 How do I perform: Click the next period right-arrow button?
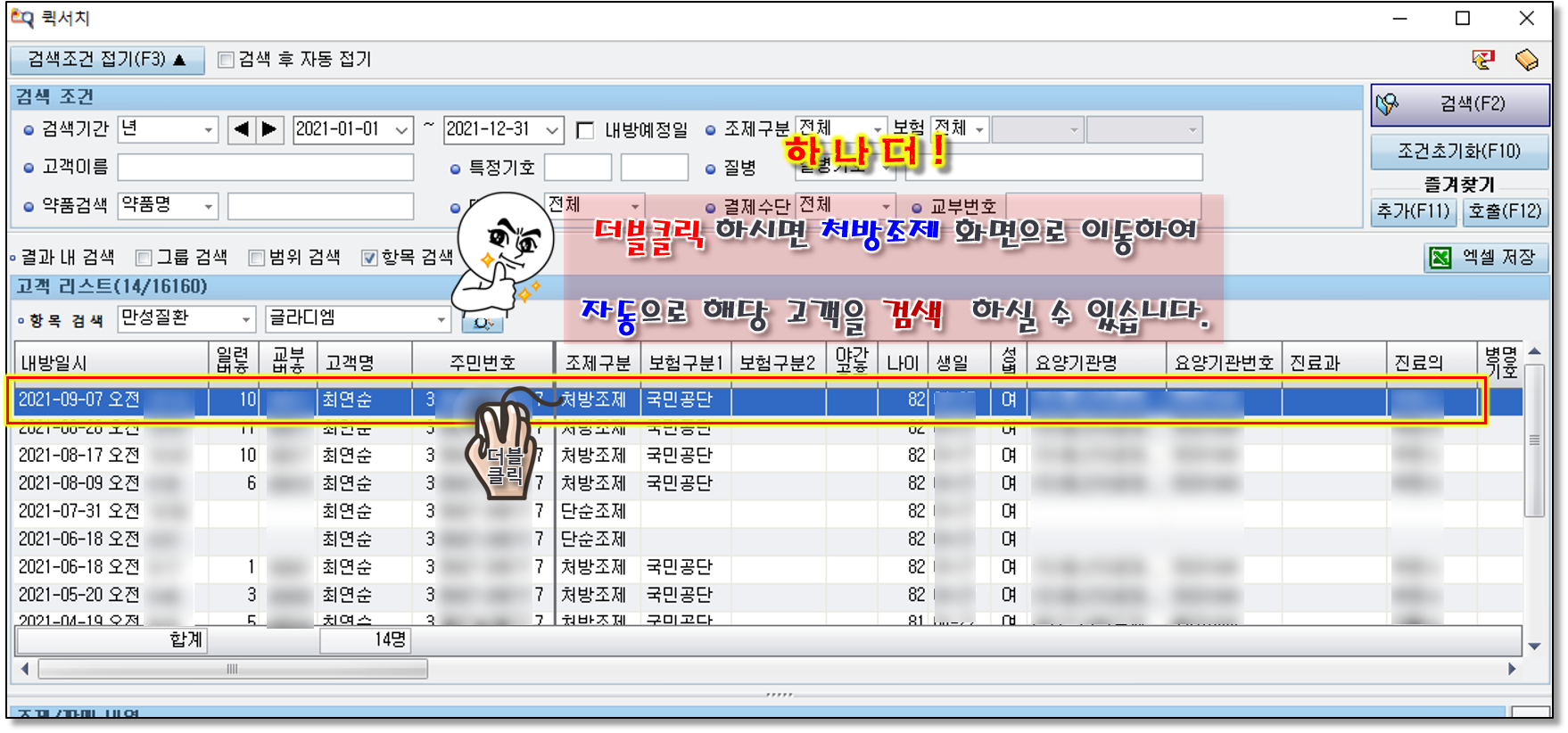tap(270, 129)
